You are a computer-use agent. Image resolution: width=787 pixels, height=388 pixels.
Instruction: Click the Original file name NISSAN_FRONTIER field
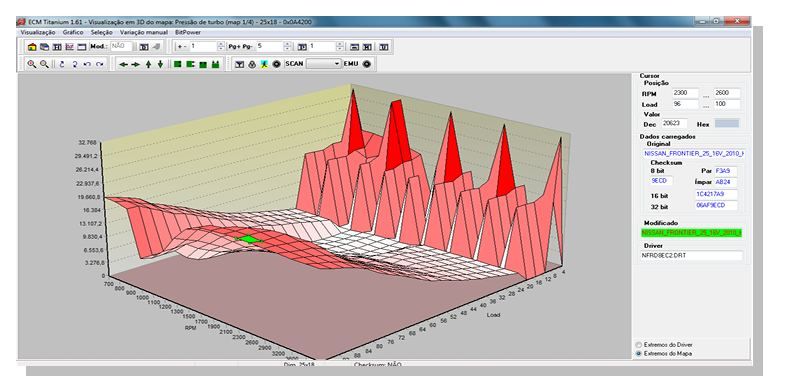pyautogui.click(x=694, y=153)
